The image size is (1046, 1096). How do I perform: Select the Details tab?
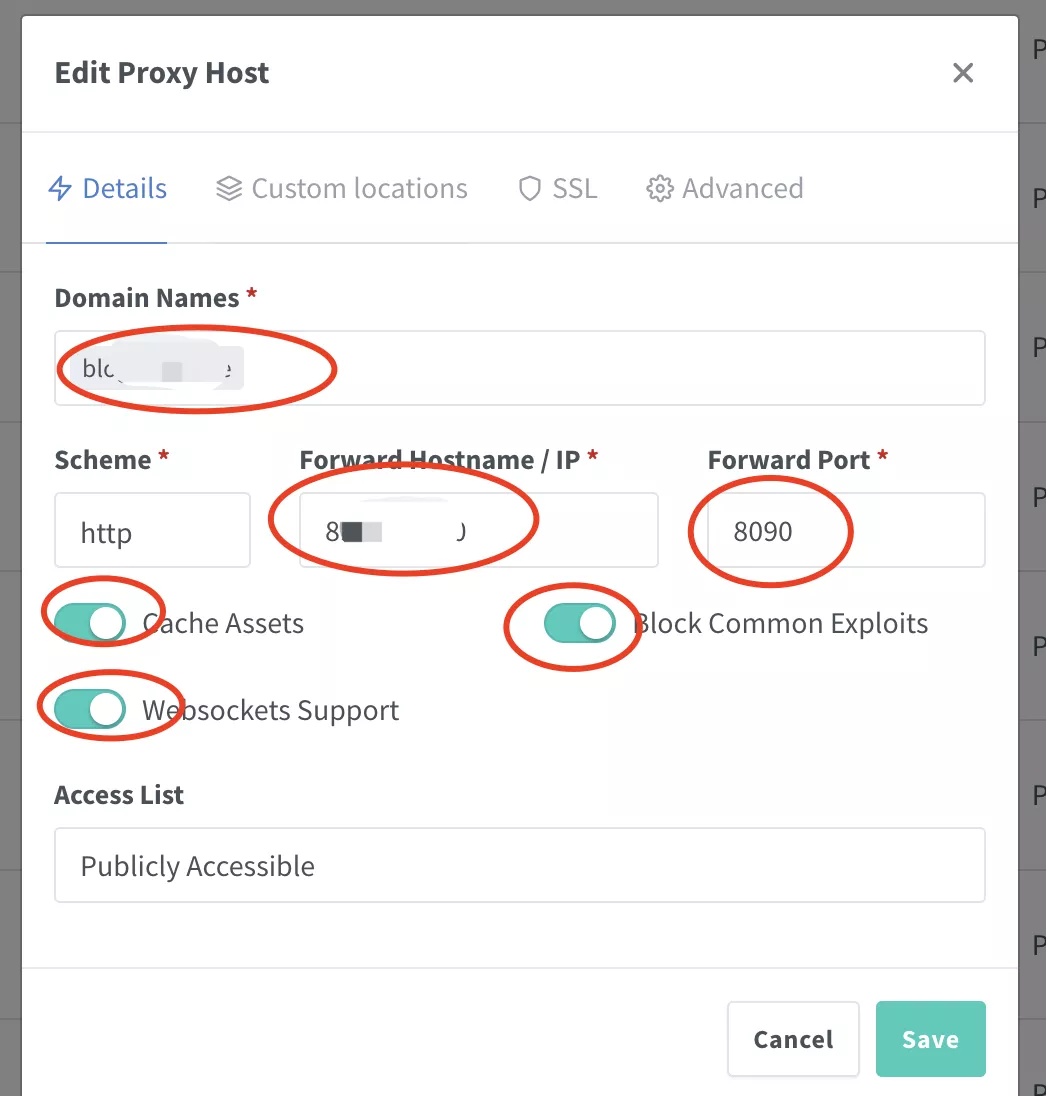pyautogui.click(x=124, y=189)
